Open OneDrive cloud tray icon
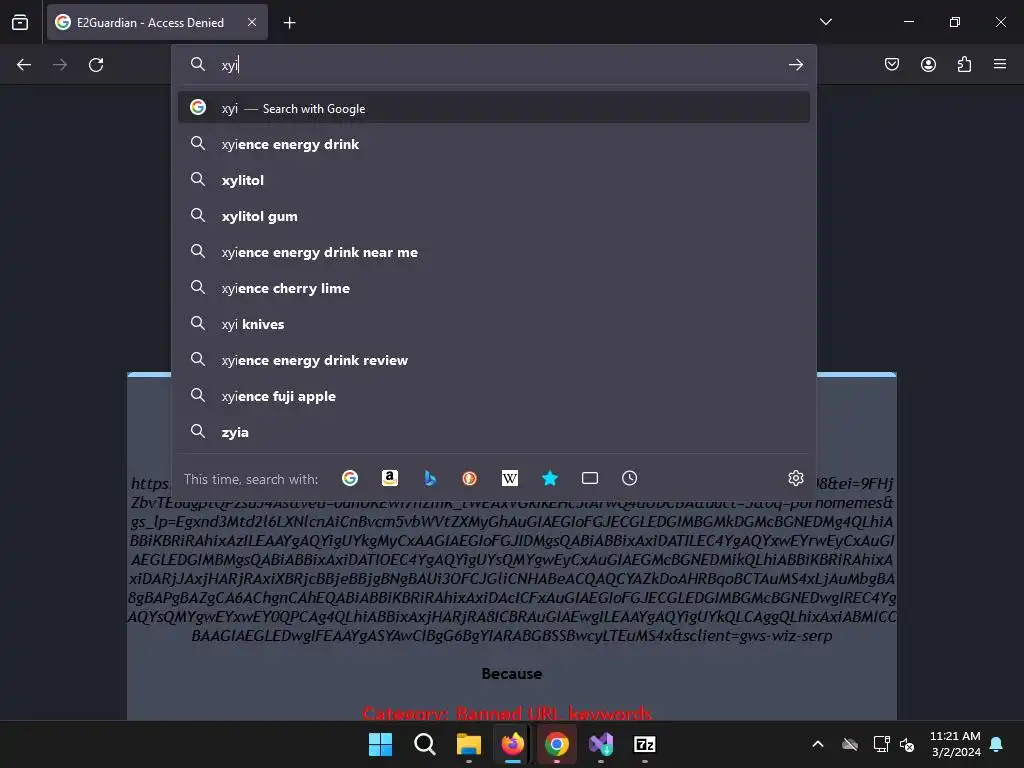 (x=850, y=744)
